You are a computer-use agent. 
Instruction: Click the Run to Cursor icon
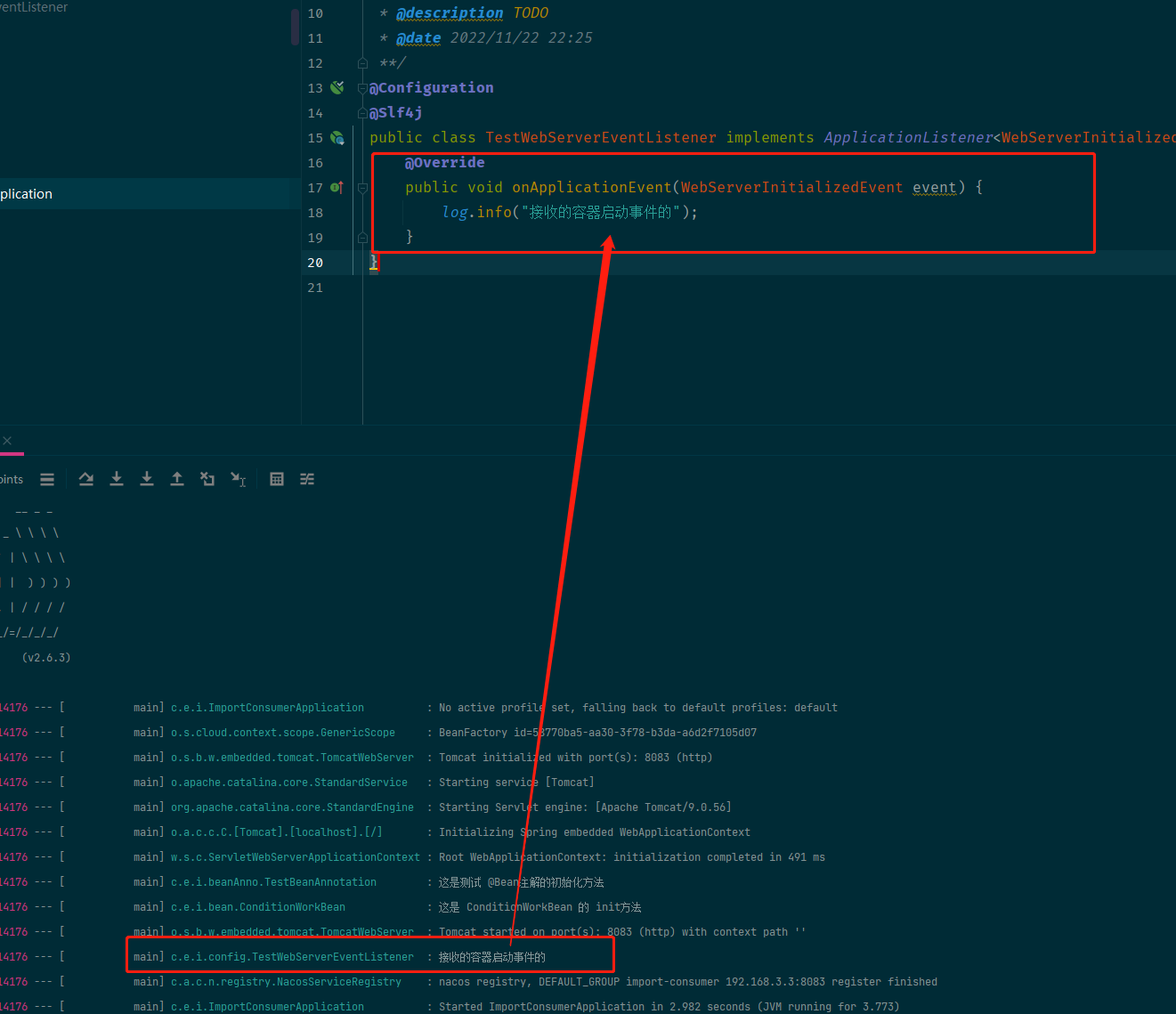[x=238, y=479]
